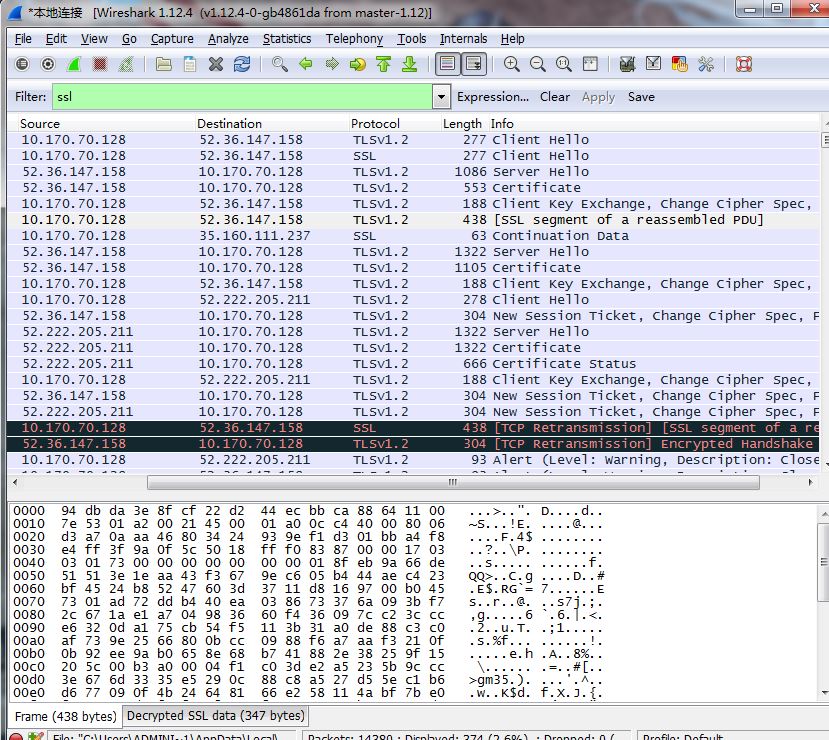Image resolution: width=829 pixels, height=740 pixels.
Task: Click the expert info red status indicator
Action: (x=16, y=736)
